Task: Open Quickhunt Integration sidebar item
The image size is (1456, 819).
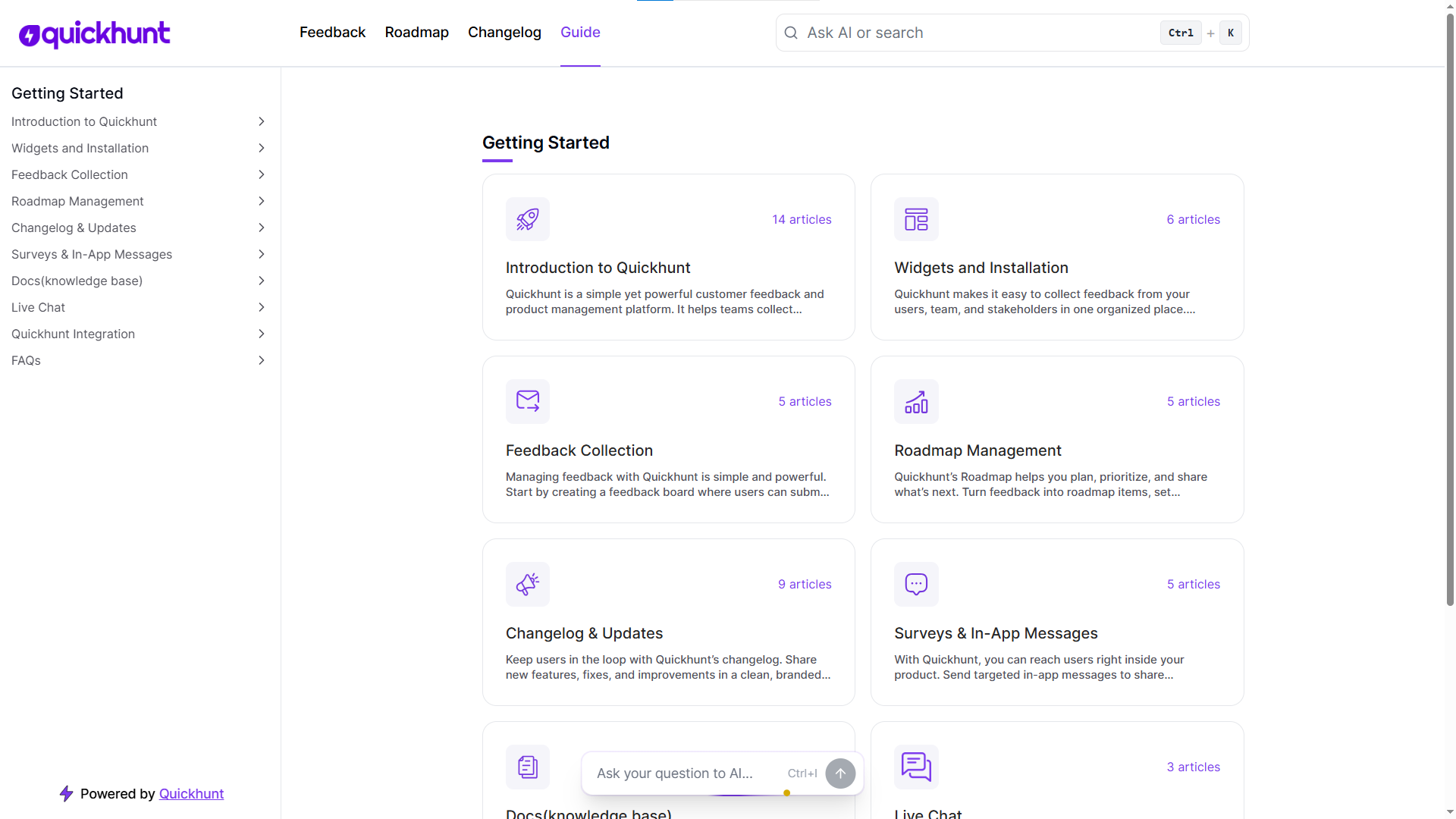Action: (x=73, y=334)
